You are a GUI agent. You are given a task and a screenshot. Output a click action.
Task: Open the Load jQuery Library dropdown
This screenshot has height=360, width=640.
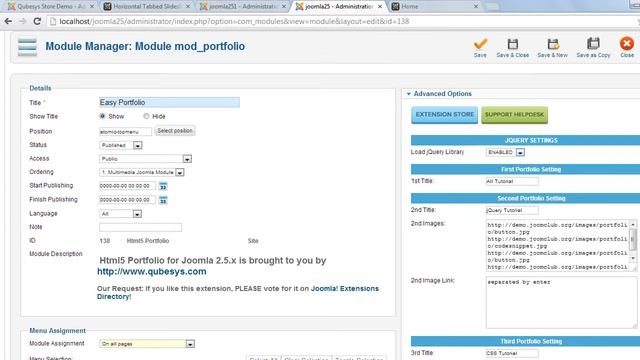(505, 152)
